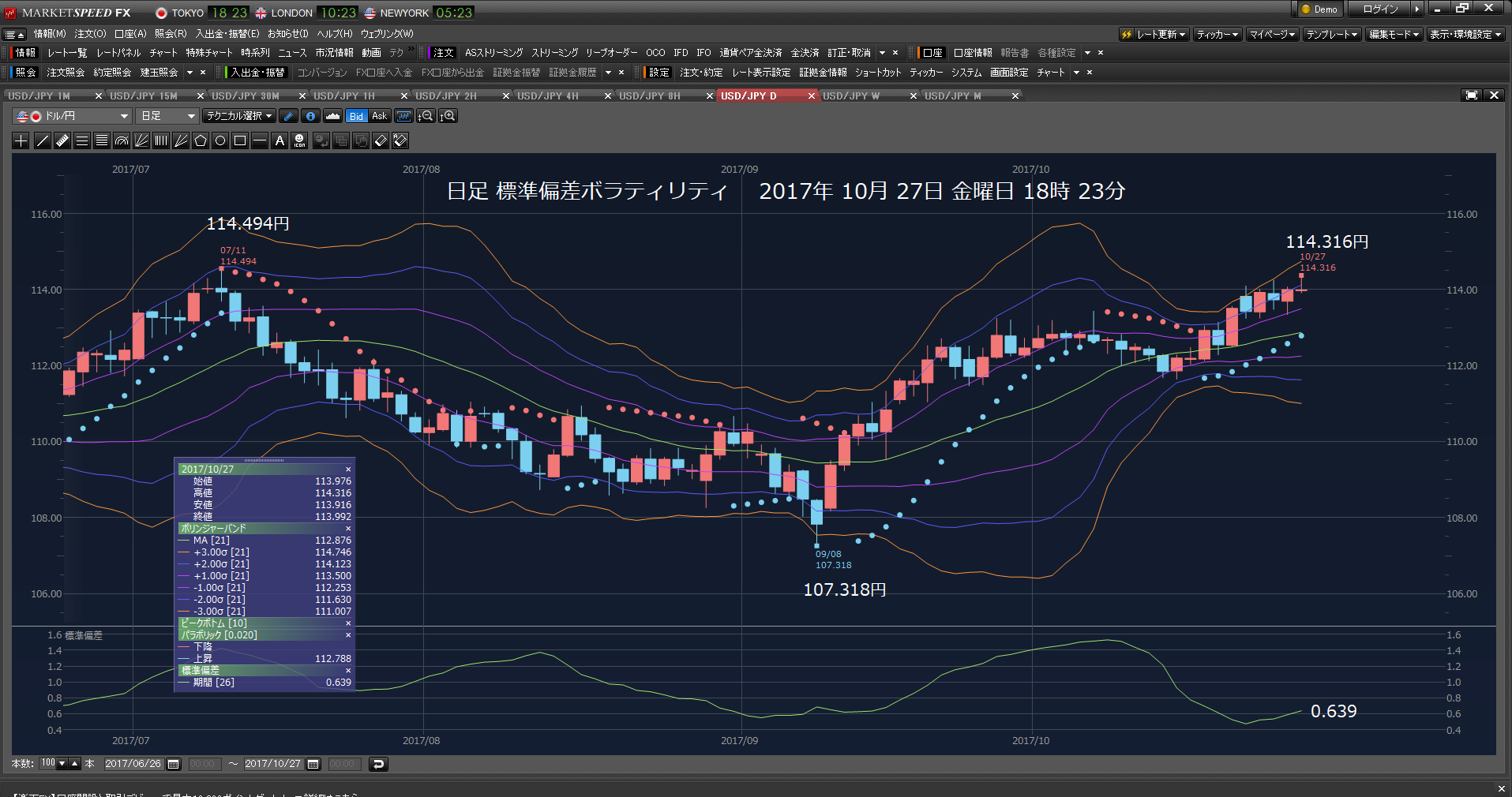The image size is (1512, 797).
Task: Select the circle shape tool
Action: [x=219, y=140]
